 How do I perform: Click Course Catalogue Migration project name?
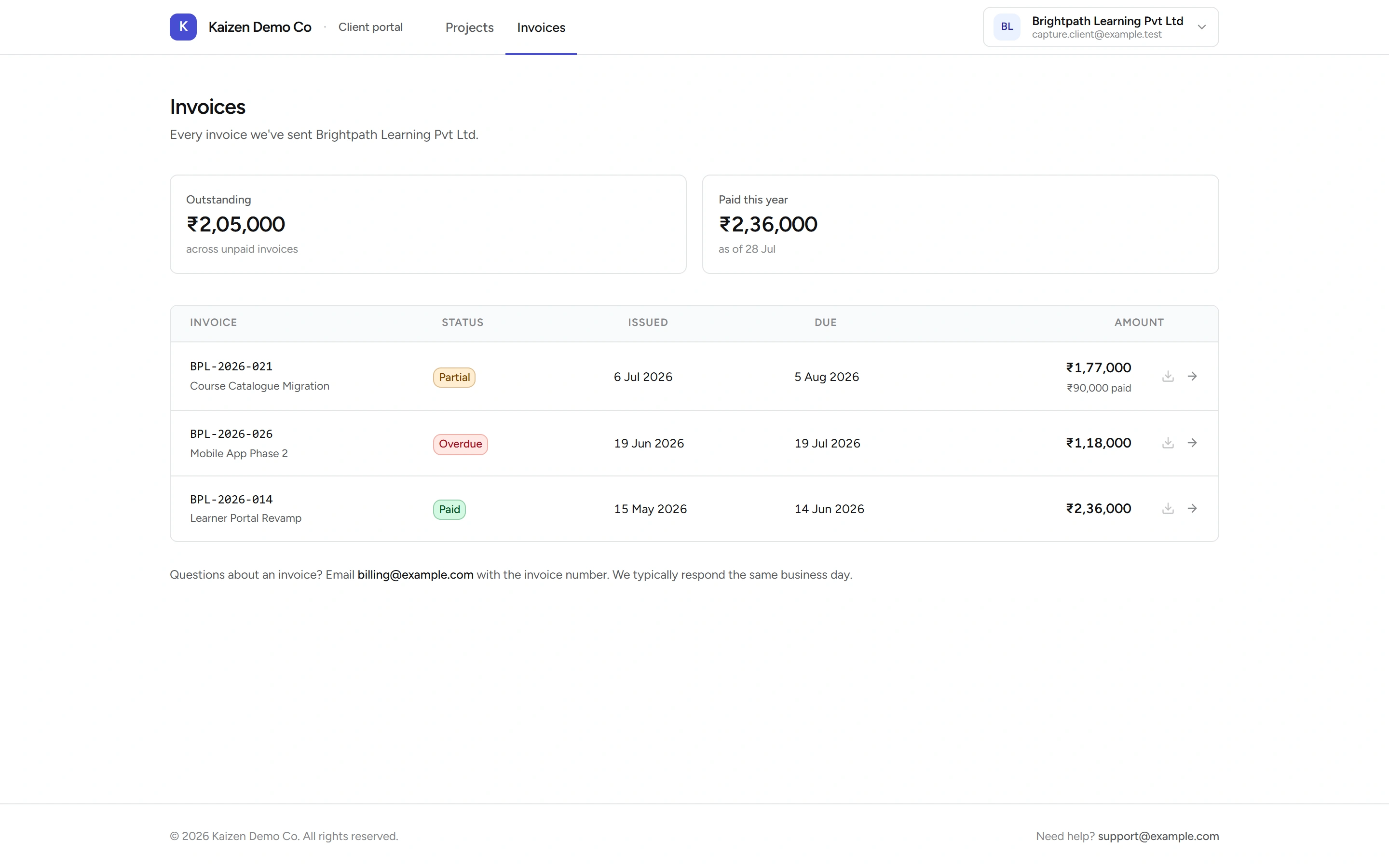pyautogui.click(x=259, y=386)
